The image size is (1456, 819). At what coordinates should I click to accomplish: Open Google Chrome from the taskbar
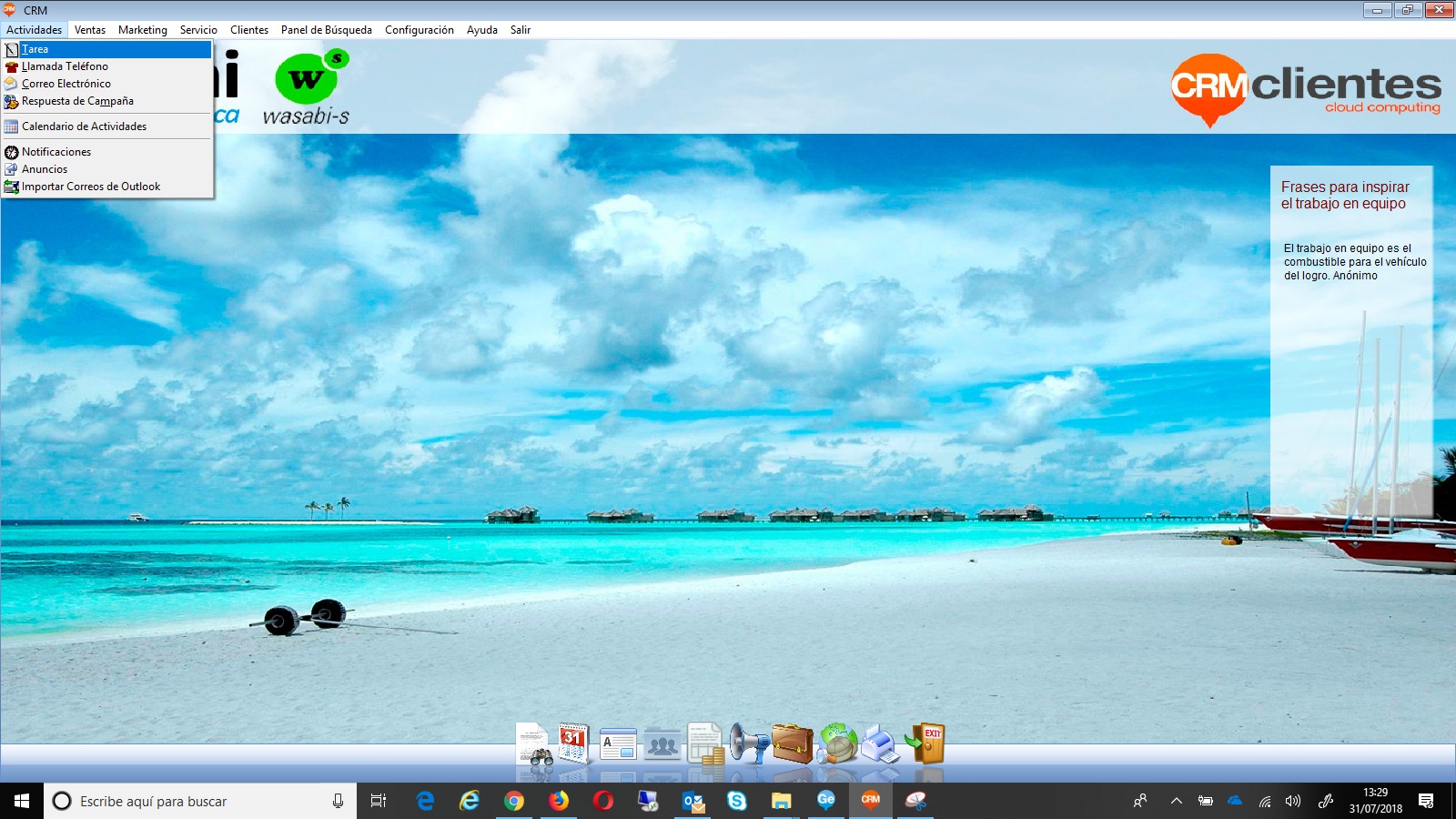(514, 801)
